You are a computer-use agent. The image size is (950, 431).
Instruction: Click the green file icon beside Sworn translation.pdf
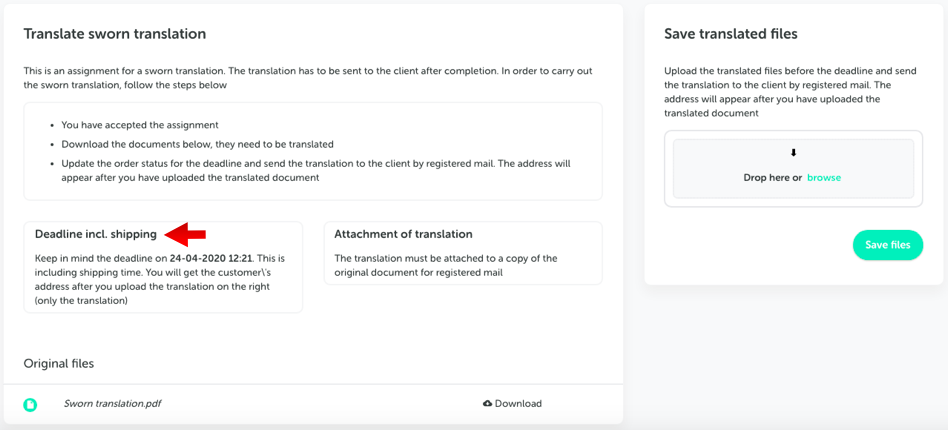(30, 404)
